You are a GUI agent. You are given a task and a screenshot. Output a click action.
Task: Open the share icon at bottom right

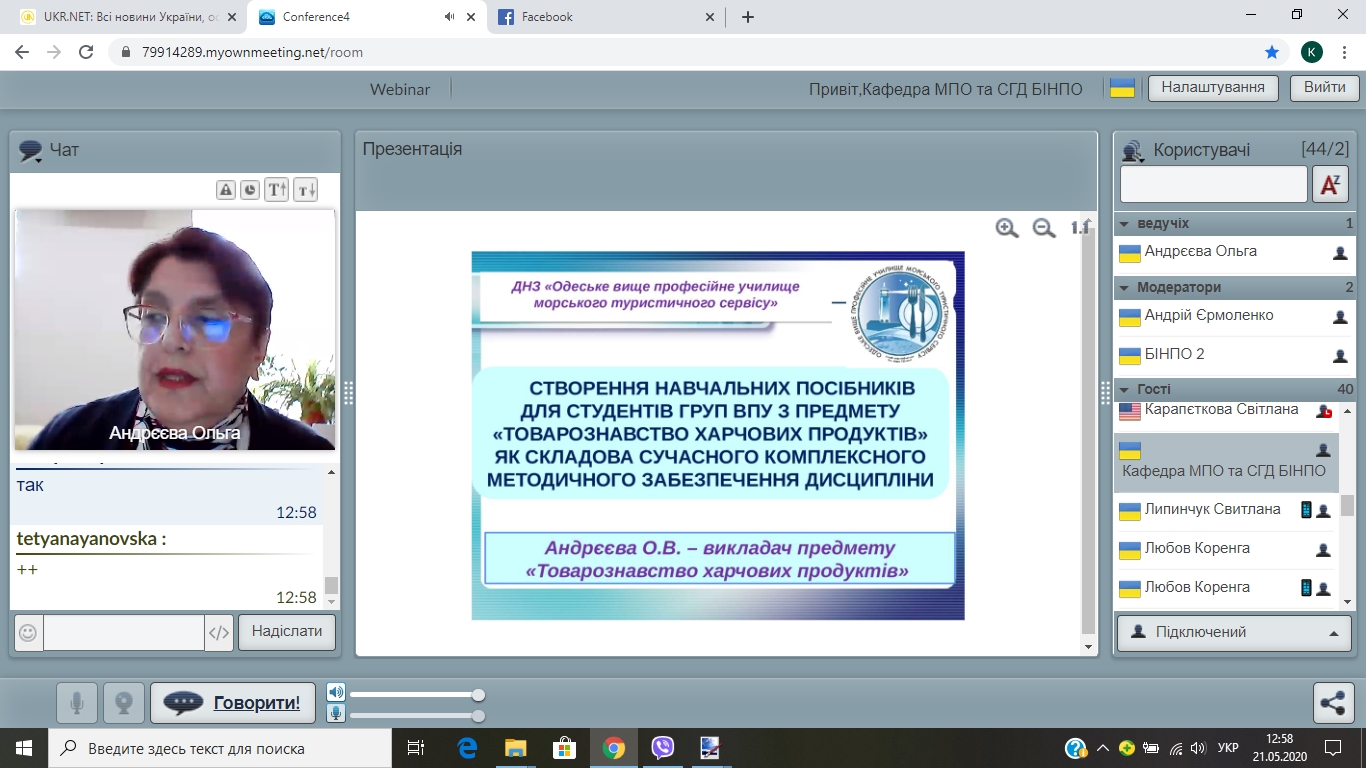pos(1333,702)
